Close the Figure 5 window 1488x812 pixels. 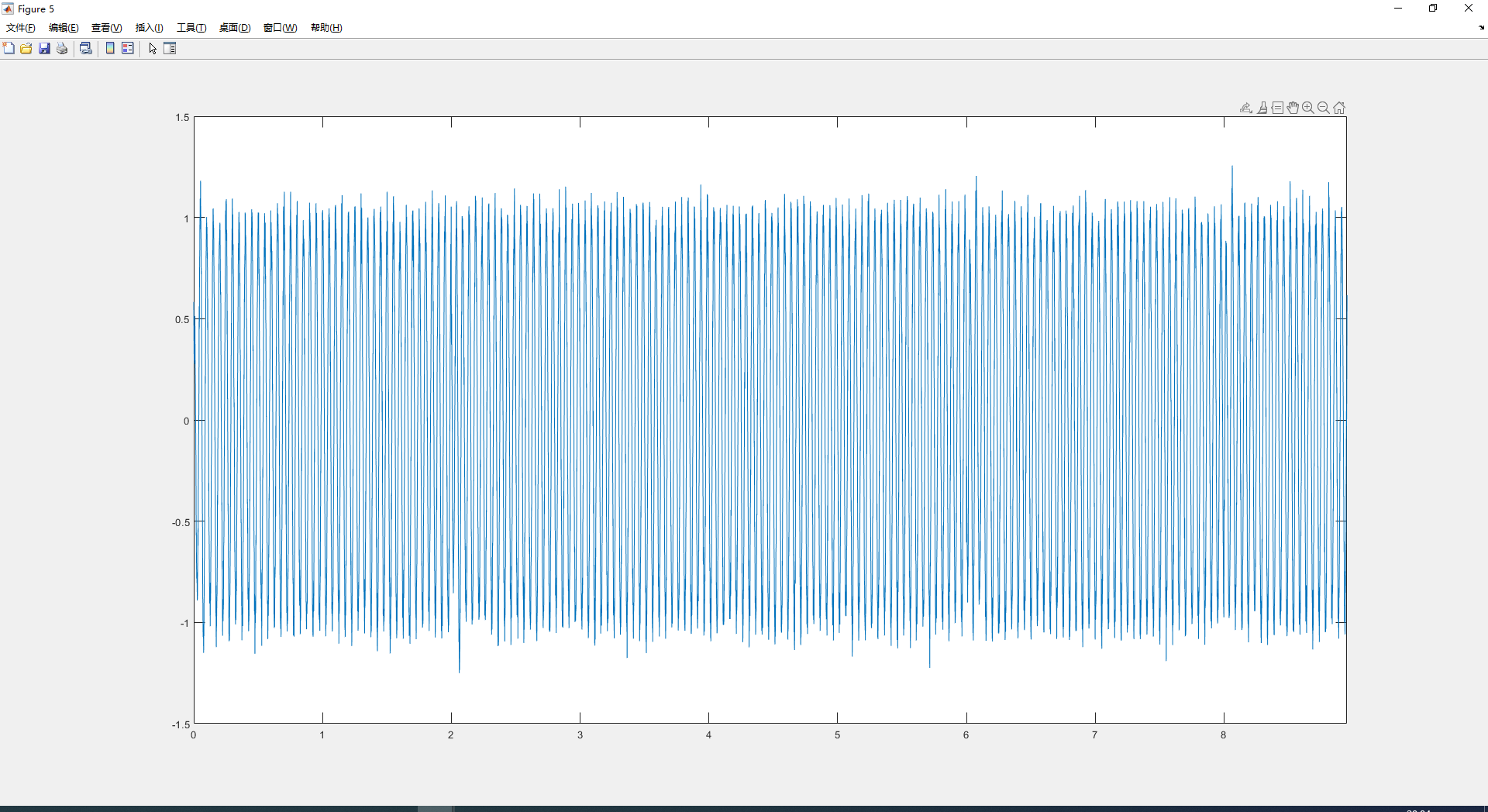[1469, 9]
